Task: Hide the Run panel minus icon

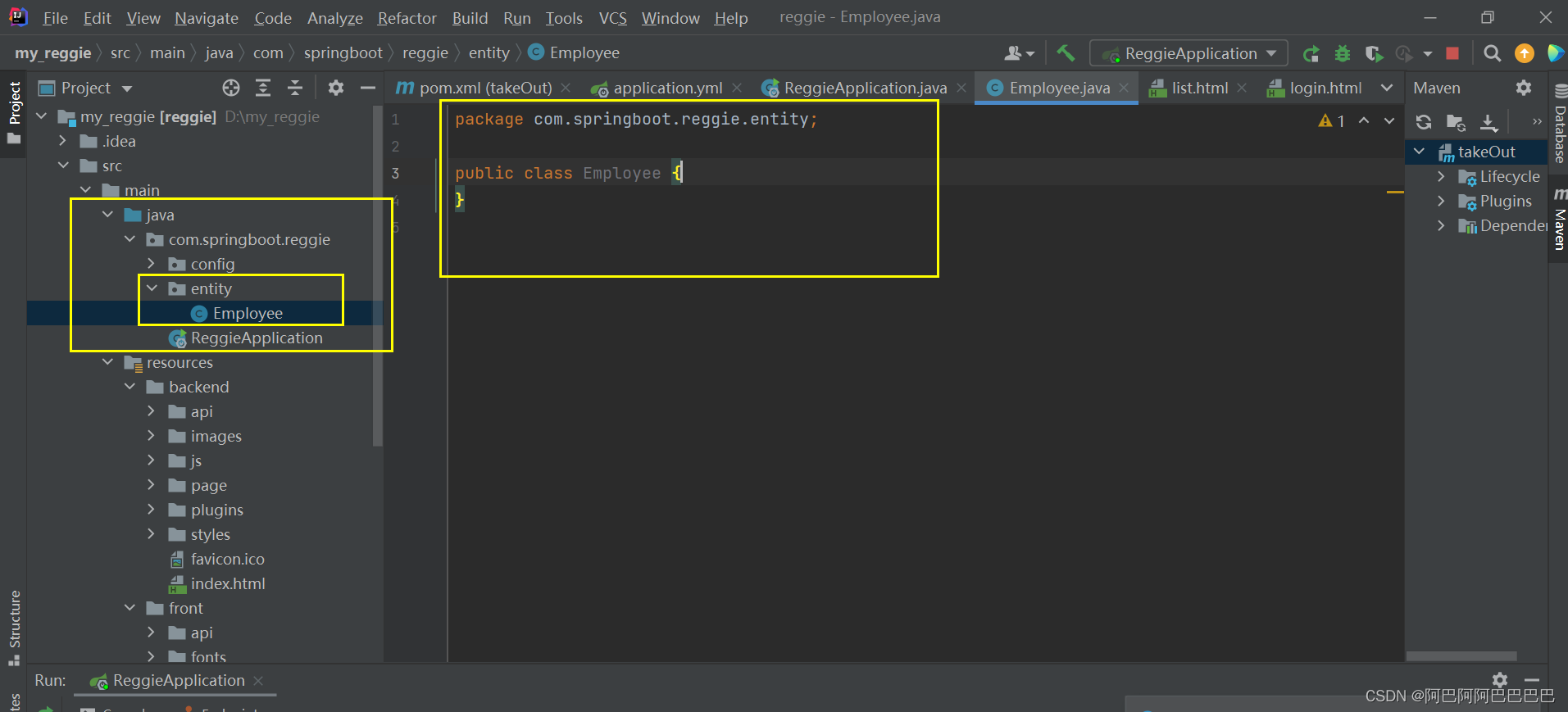Action: [x=1532, y=680]
